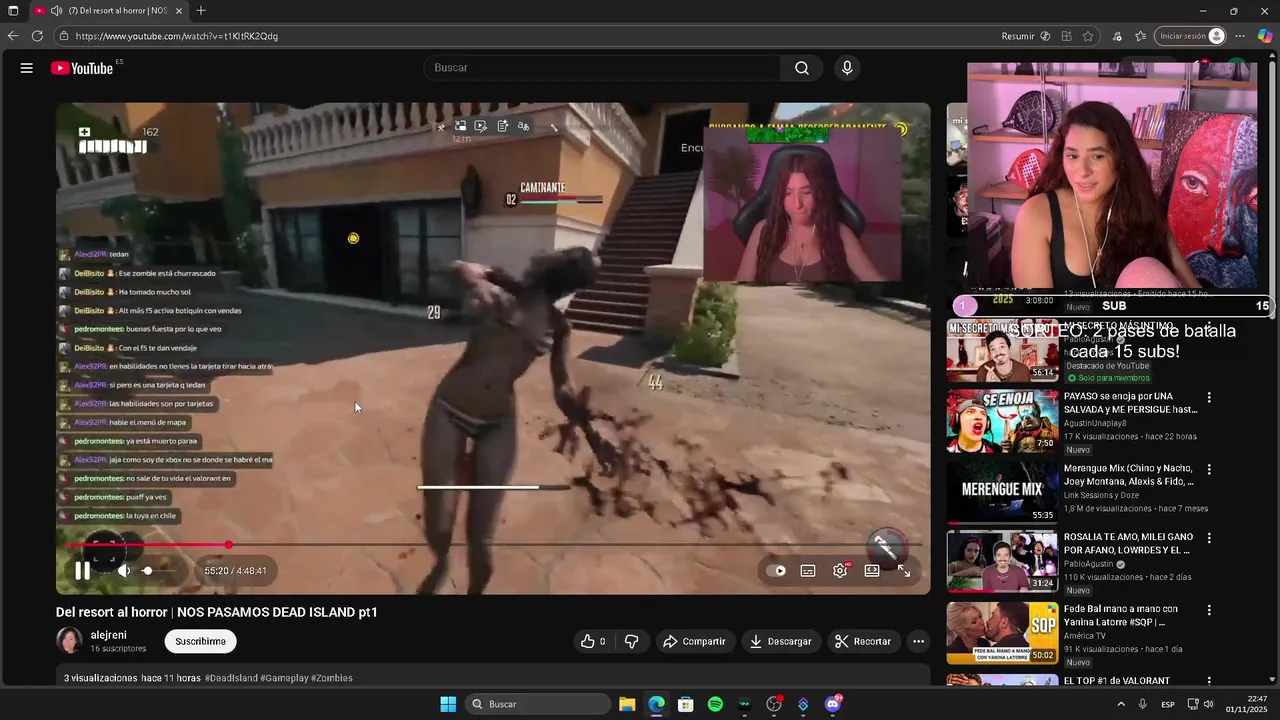
Task: Switch the player to theater mode
Action: coord(872,571)
